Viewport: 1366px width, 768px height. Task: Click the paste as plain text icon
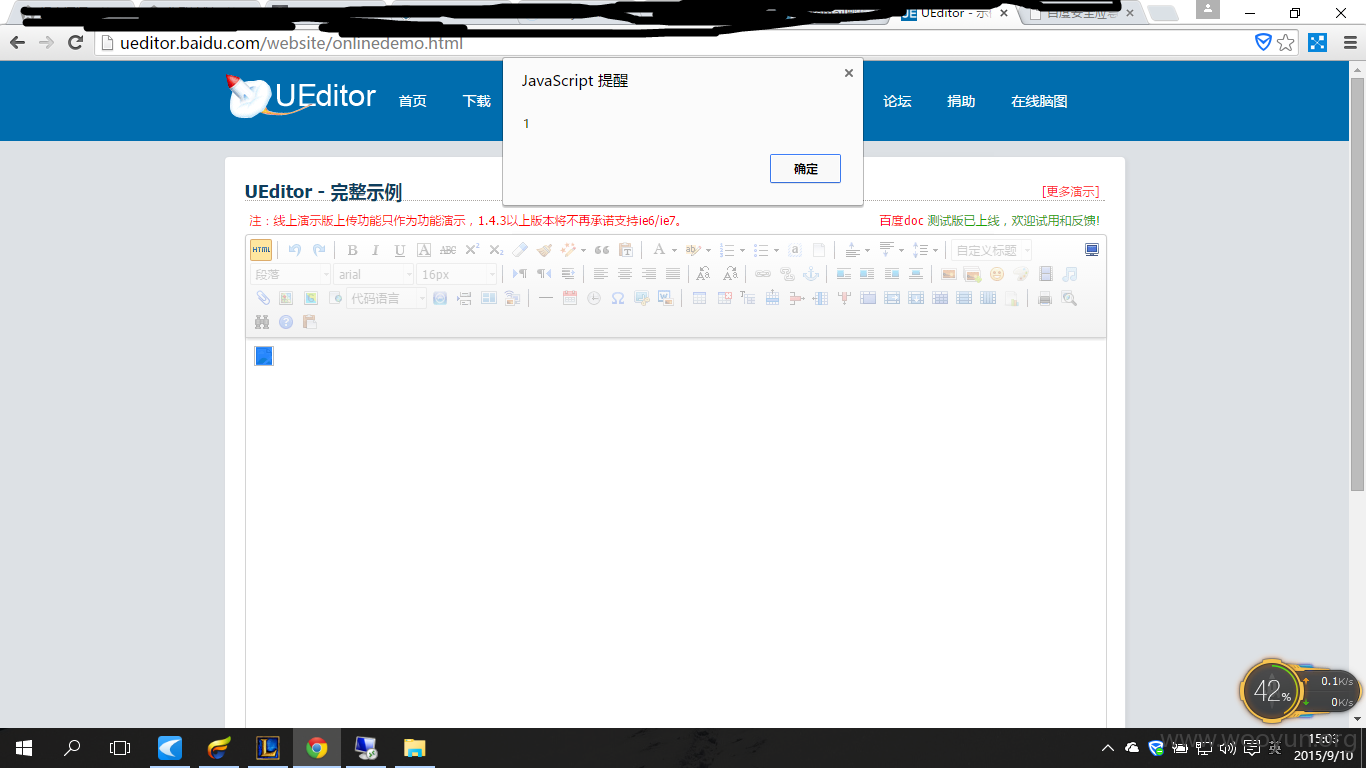click(626, 250)
